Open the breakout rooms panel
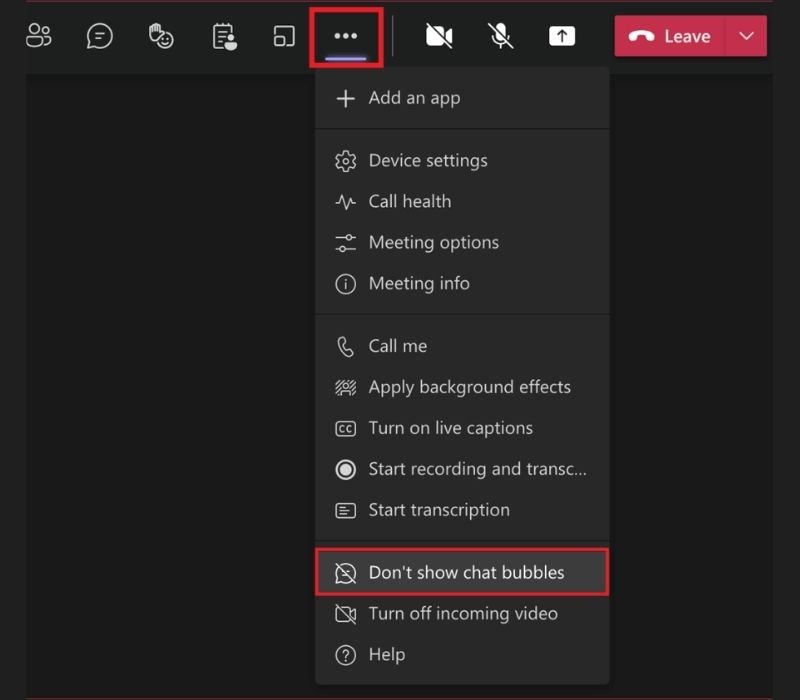This screenshot has width=800, height=700. (x=222, y=35)
